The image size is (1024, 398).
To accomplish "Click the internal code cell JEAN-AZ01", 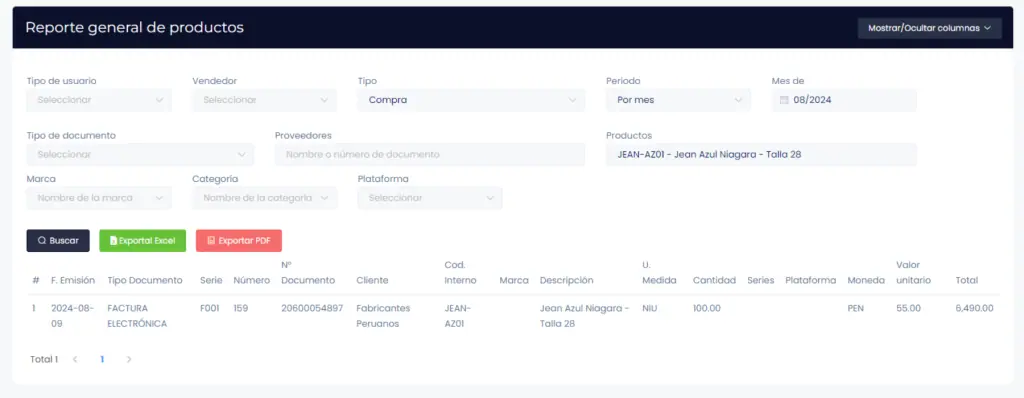I will click(458, 316).
